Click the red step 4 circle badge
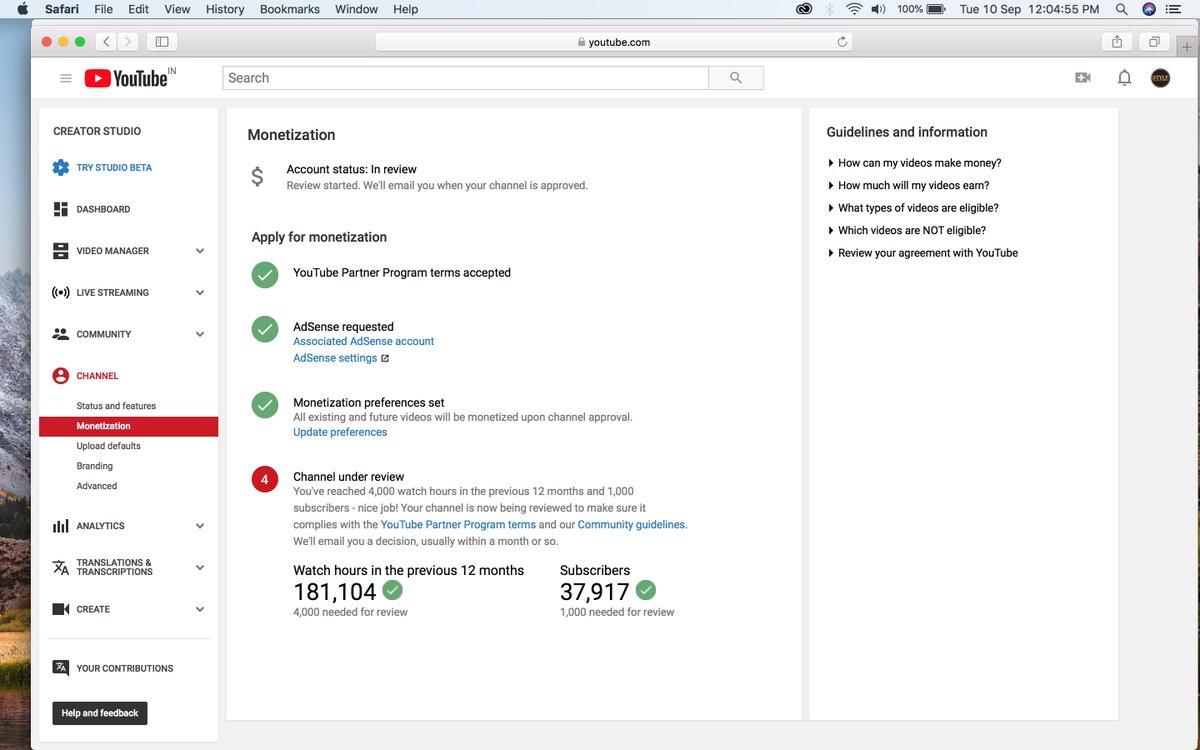Image resolution: width=1200 pixels, height=750 pixels. tap(265, 480)
